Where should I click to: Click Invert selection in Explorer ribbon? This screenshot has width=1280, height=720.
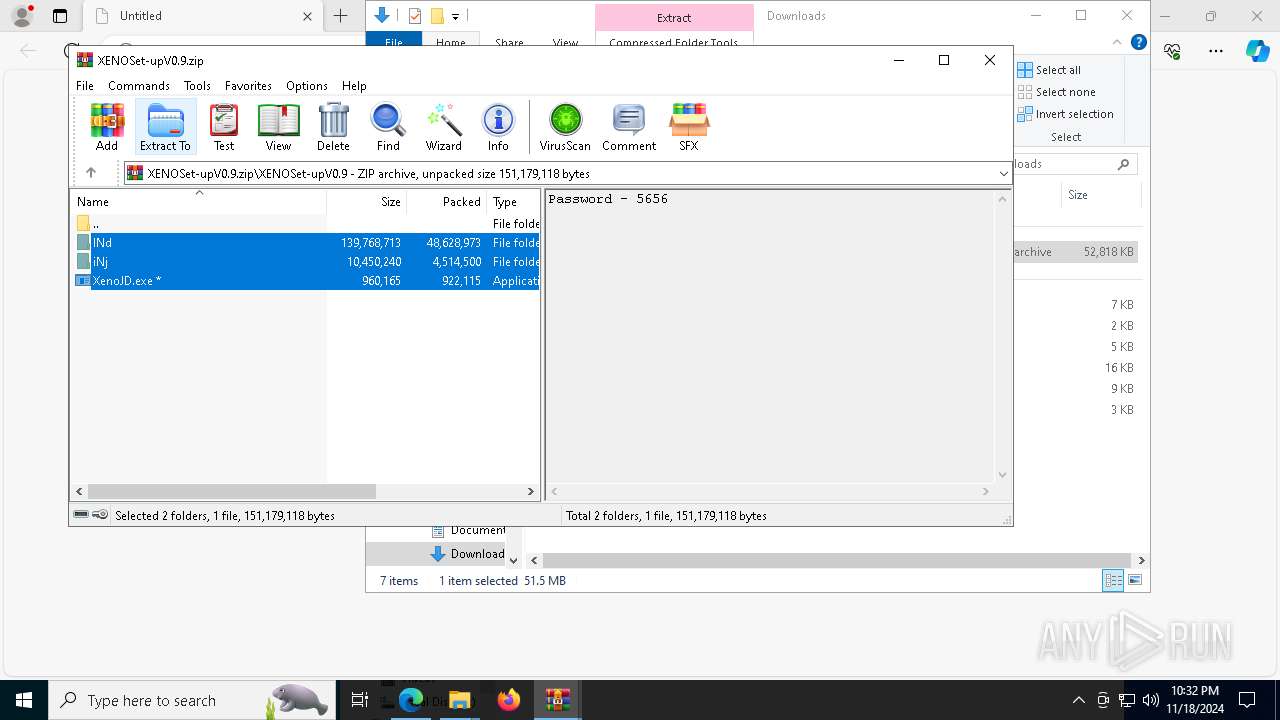(x=1066, y=114)
